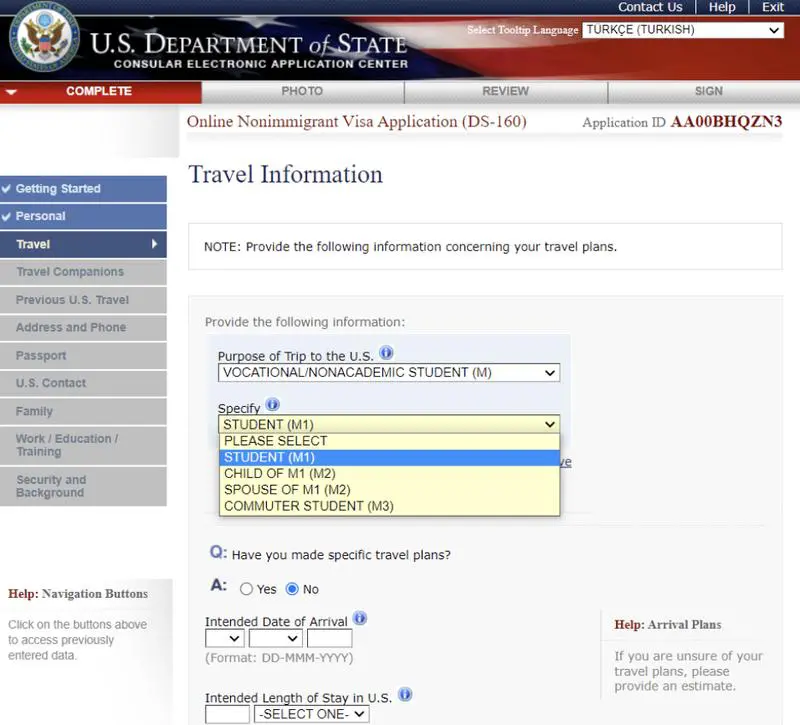Select Yes for specific travel plans

tap(247, 589)
